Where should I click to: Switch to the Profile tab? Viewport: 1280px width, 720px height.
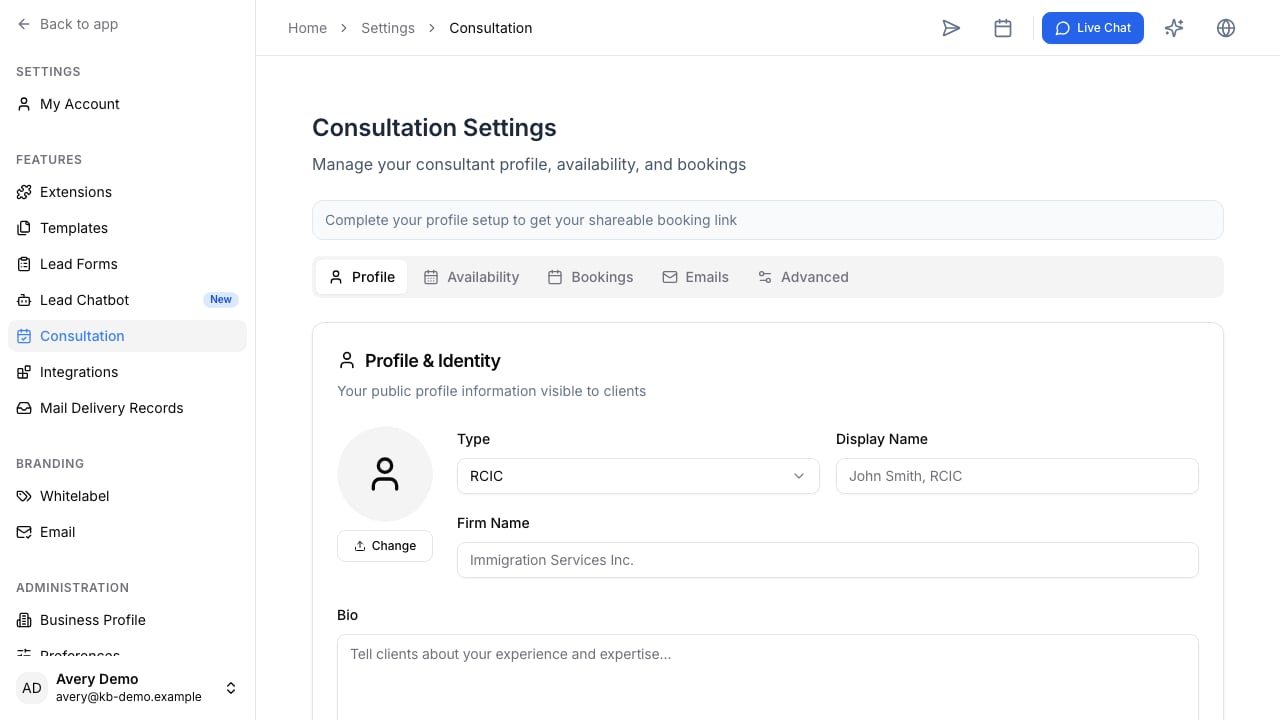(362, 277)
